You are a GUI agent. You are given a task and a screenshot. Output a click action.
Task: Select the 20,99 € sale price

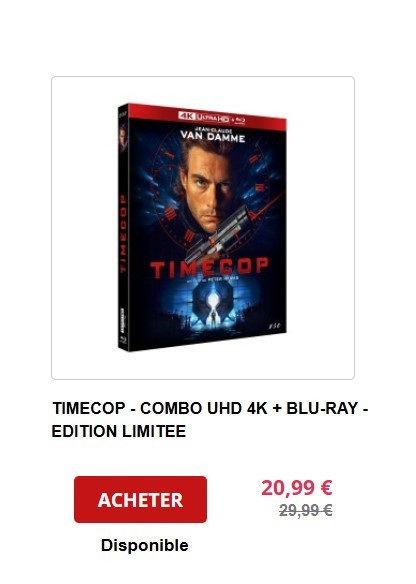296,488
